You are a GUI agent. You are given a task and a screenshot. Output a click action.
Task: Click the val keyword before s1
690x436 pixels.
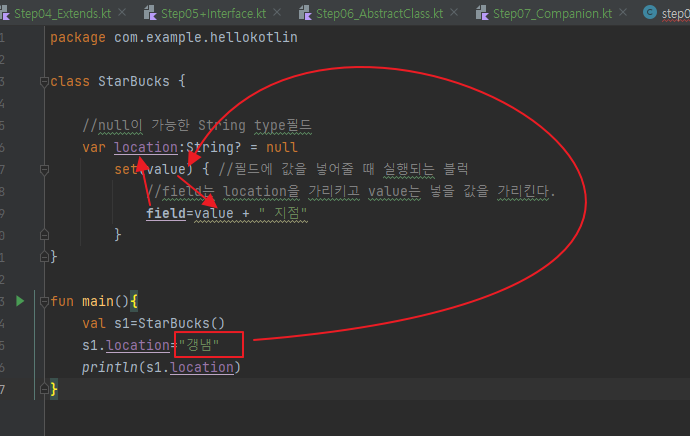tap(94, 323)
